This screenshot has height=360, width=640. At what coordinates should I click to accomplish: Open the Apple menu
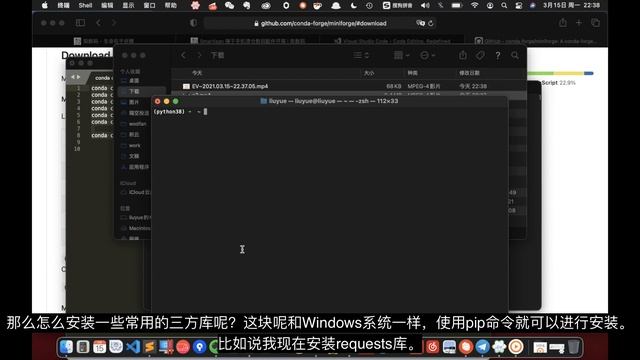click(44, 5)
